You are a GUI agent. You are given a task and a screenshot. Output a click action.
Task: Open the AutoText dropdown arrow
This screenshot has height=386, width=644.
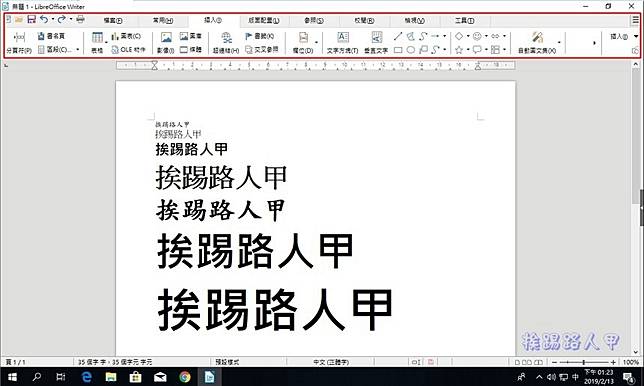tap(559, 42)
